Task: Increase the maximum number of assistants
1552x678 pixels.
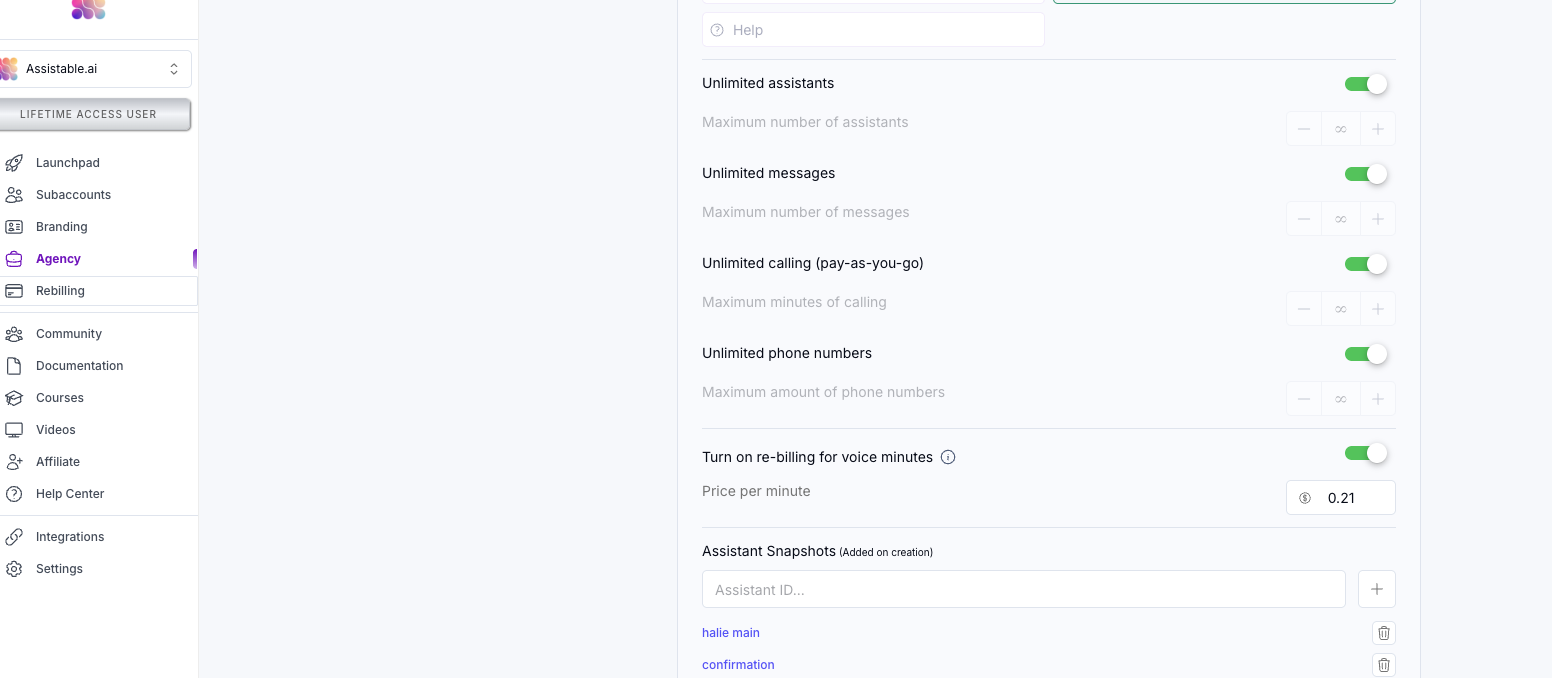Action: click(1377, 129)
